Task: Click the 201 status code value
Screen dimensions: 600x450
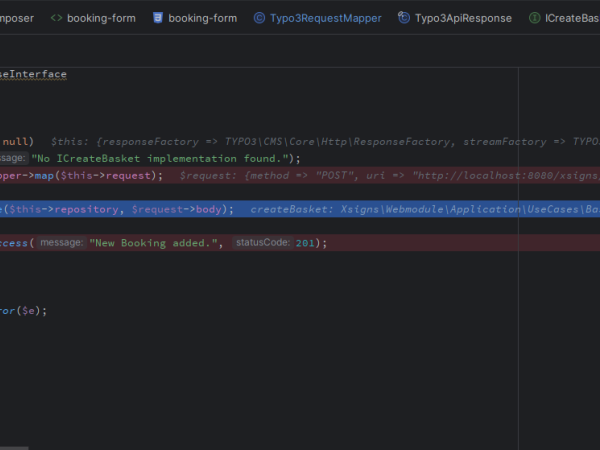Action: click(x=308, y=243)
